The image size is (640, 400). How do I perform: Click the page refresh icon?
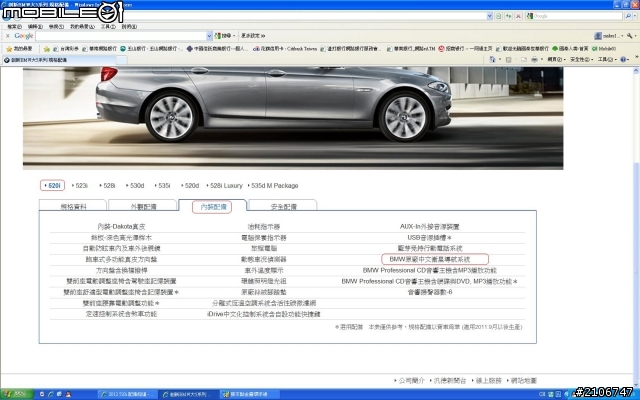point(508,16)
